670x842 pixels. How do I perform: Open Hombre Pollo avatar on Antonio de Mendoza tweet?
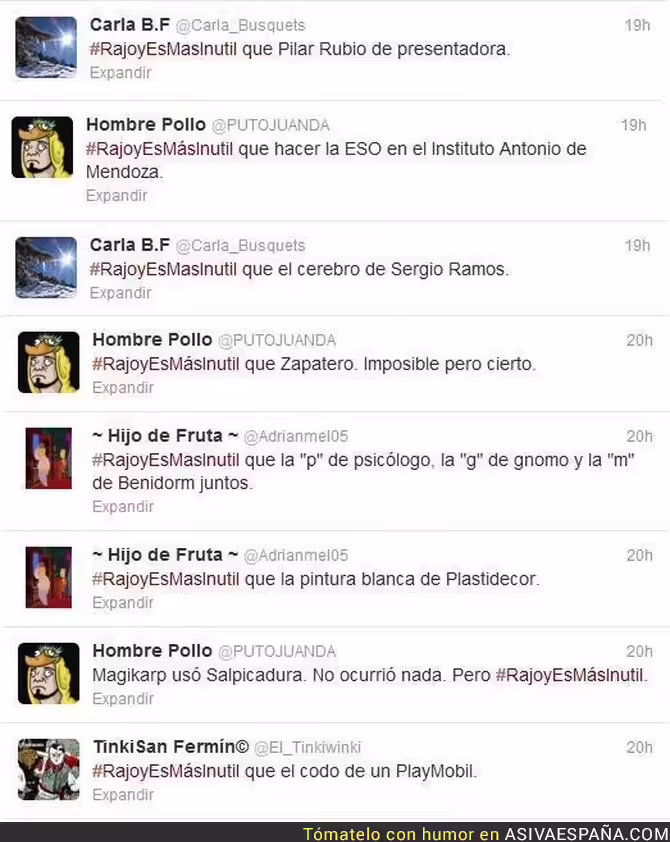pyautogui.click(x=42, y=147)
